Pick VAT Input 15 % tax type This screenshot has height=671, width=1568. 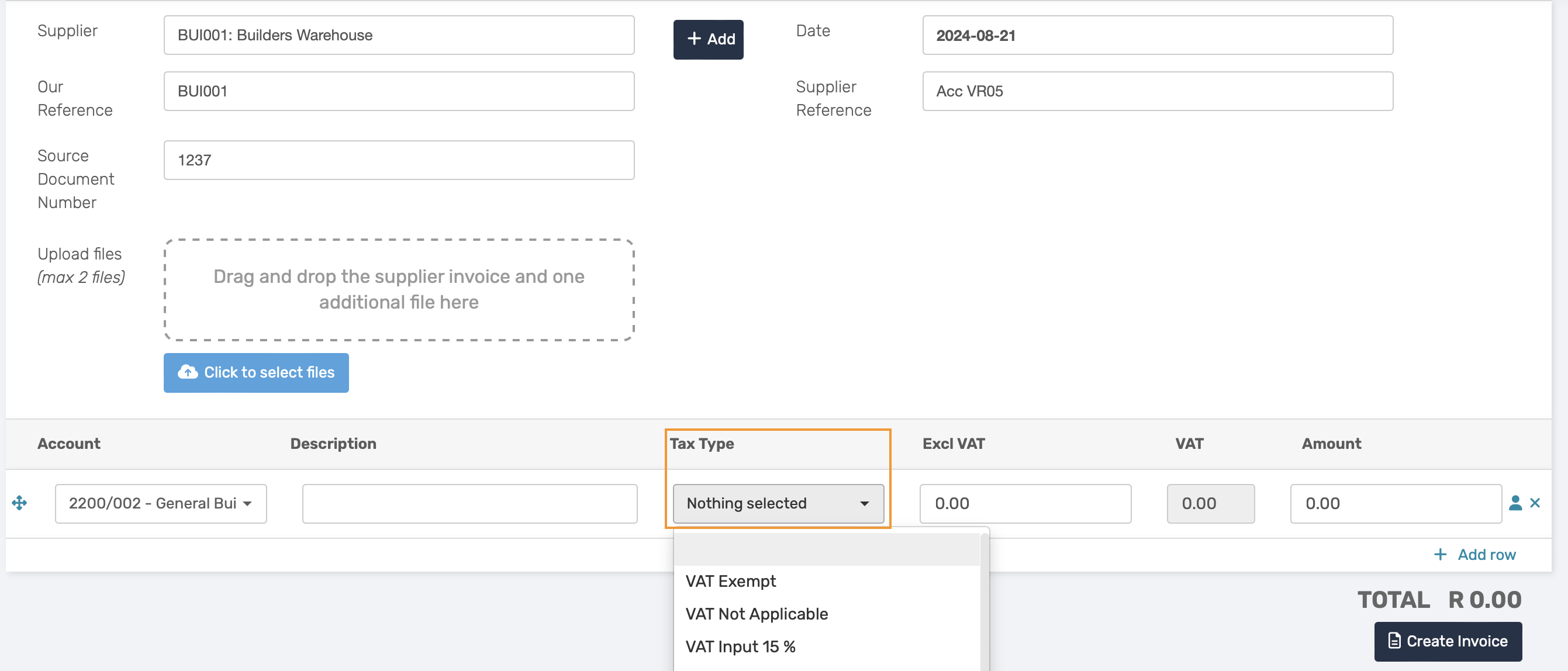[x=740, y=646]
